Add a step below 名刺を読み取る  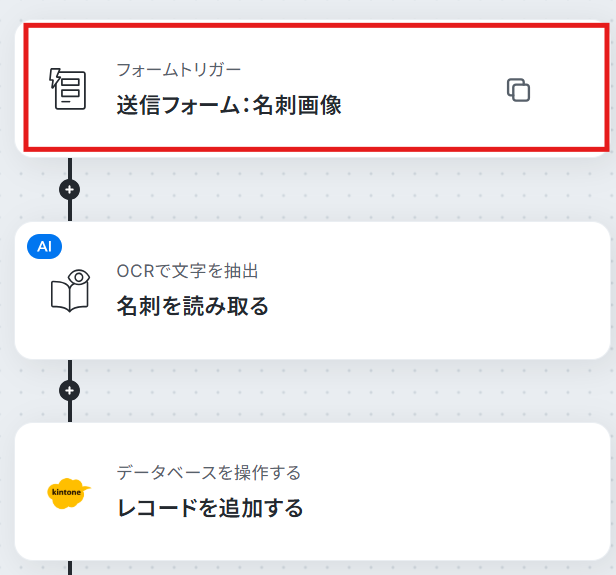click(70, 390)
